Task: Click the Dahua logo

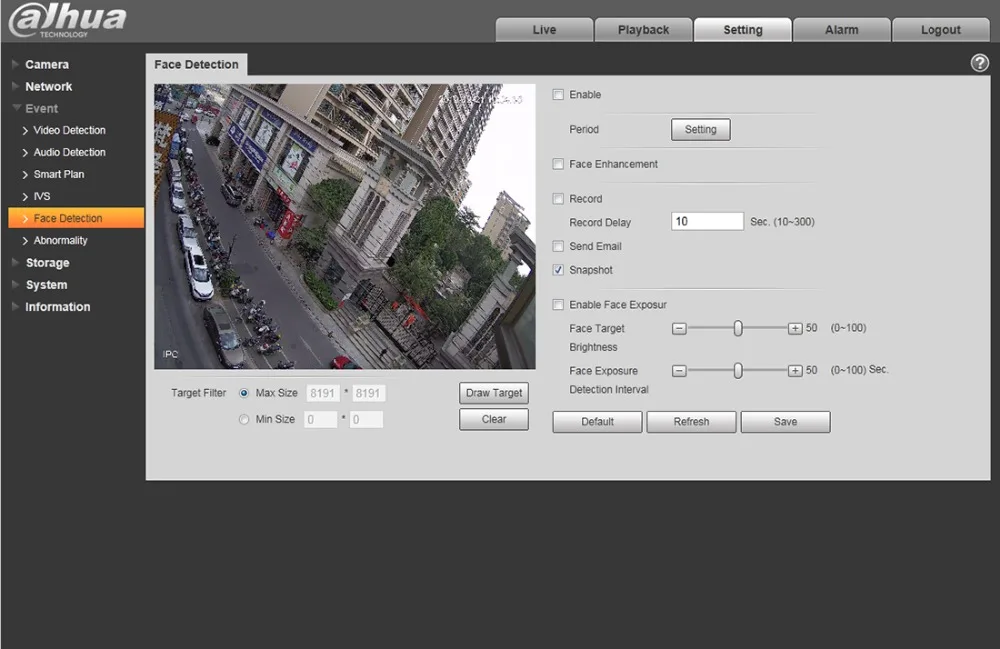Action: [x=67, y=20]
